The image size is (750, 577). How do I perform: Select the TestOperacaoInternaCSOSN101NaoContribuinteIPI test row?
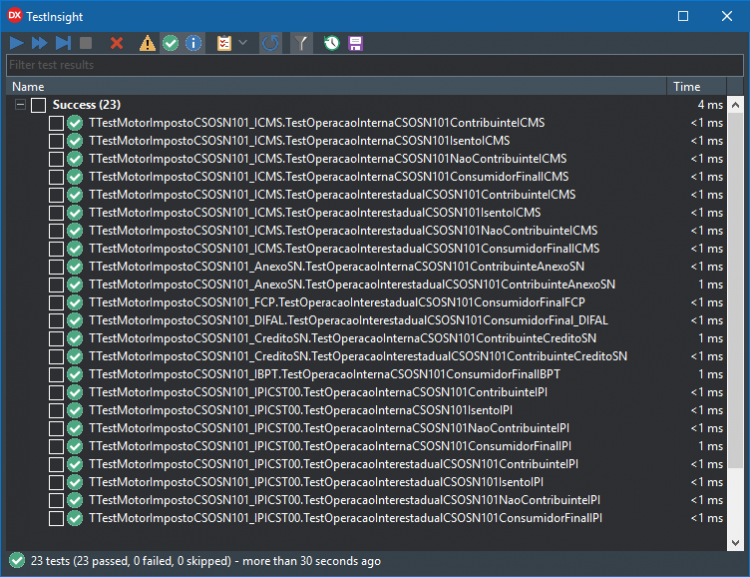coord(367,428)
